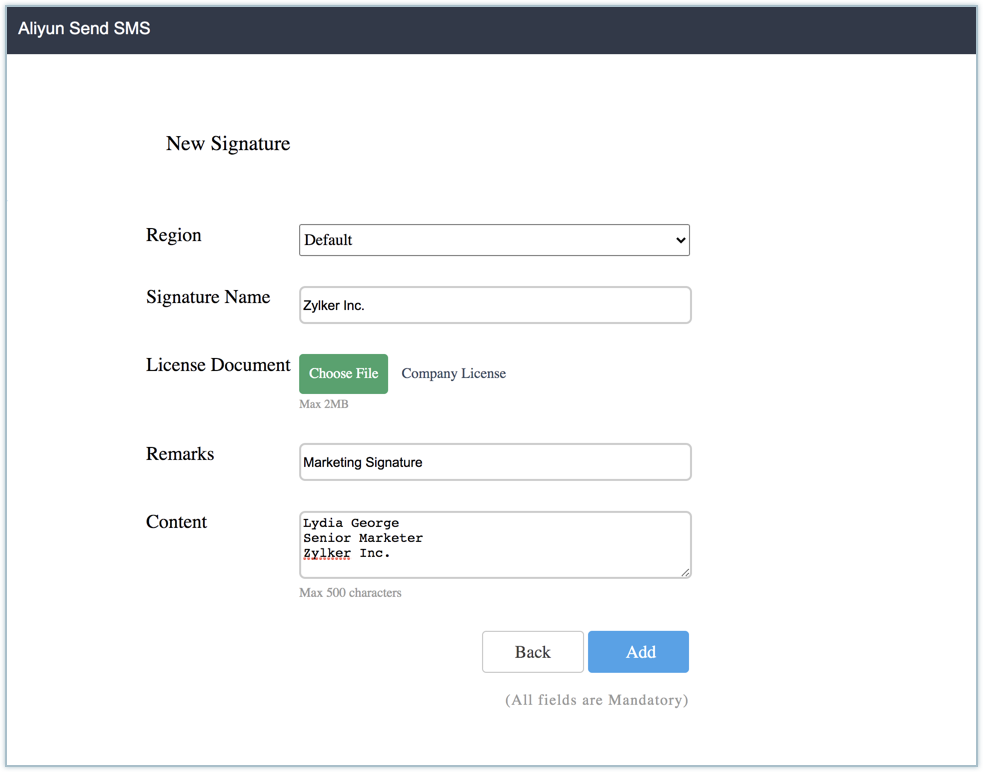The width and height of the screenshot is (983, 772).
Task: Click the Remarks field with Marketing Signature
Action: 495,462
